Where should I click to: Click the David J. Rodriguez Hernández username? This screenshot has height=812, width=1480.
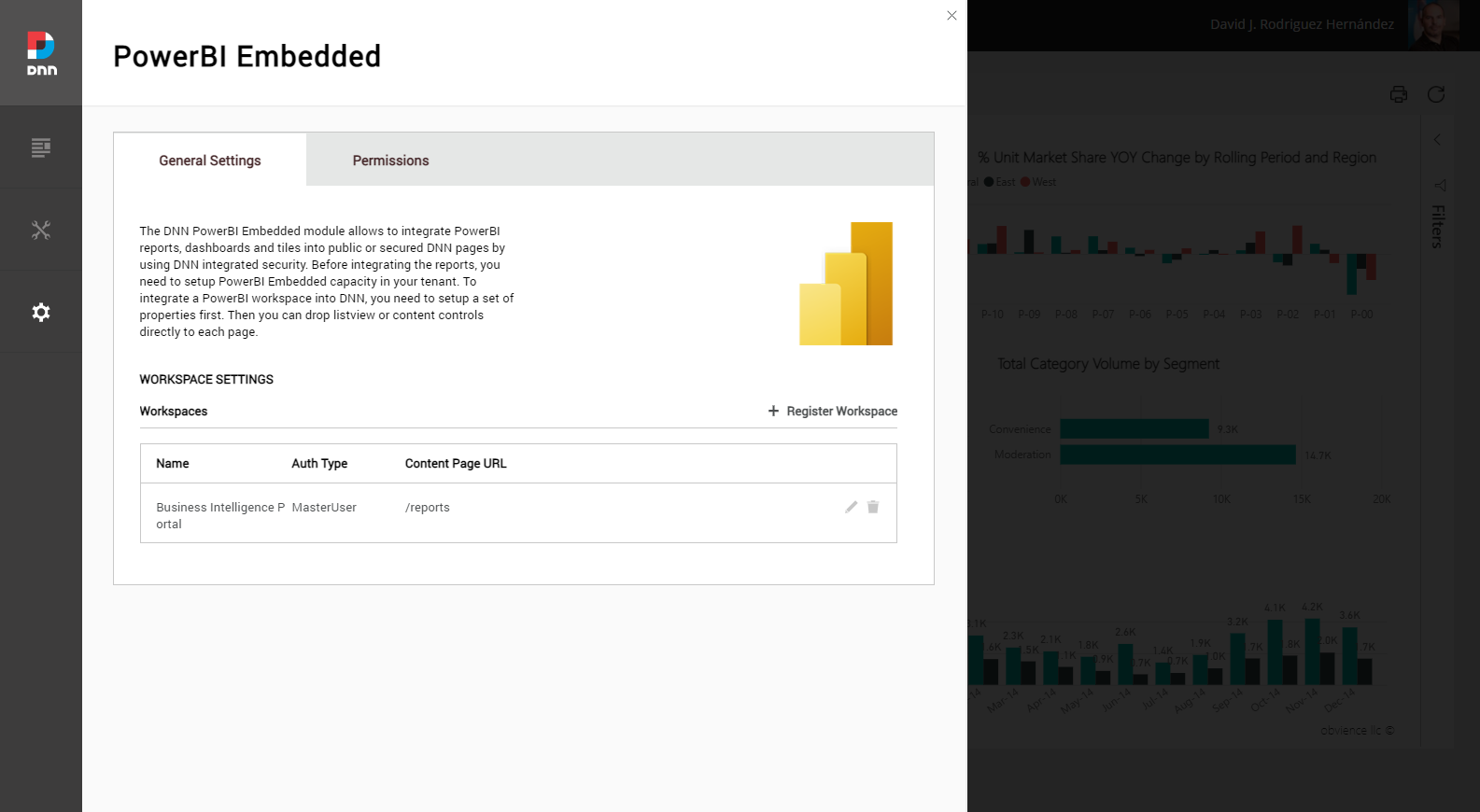[1302, 24]
